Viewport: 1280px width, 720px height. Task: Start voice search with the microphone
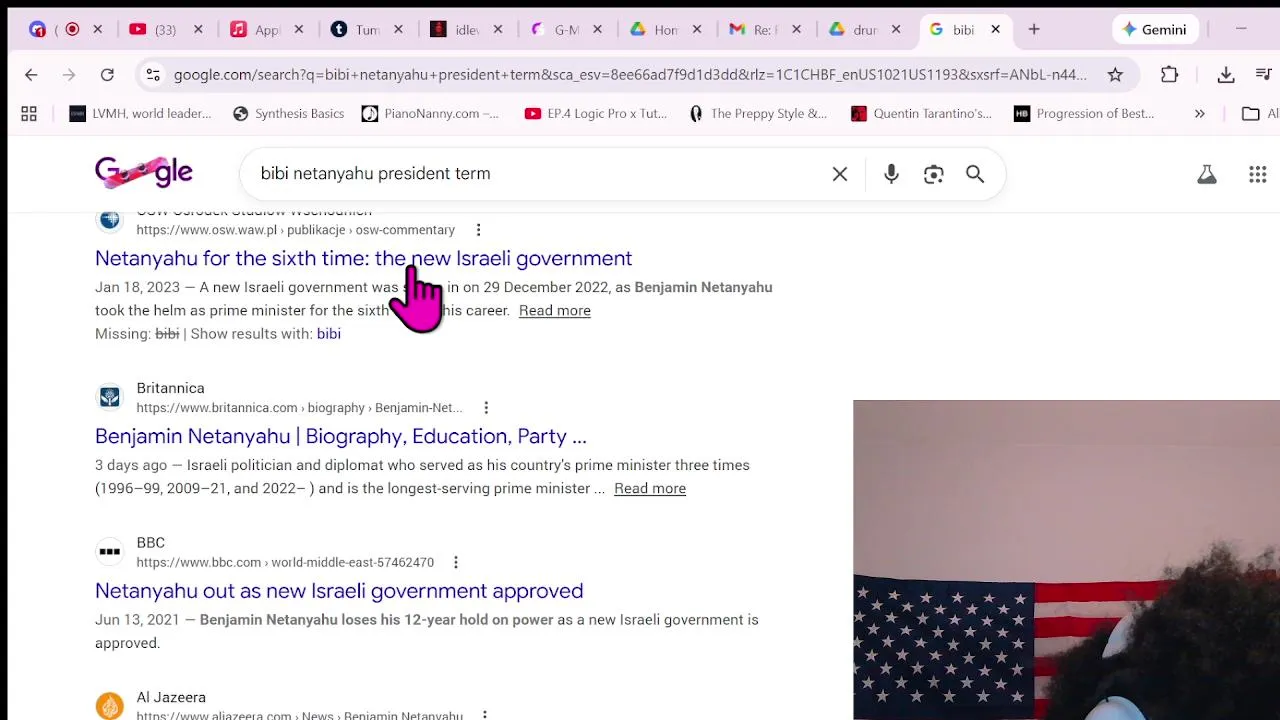tap(891, 174)
